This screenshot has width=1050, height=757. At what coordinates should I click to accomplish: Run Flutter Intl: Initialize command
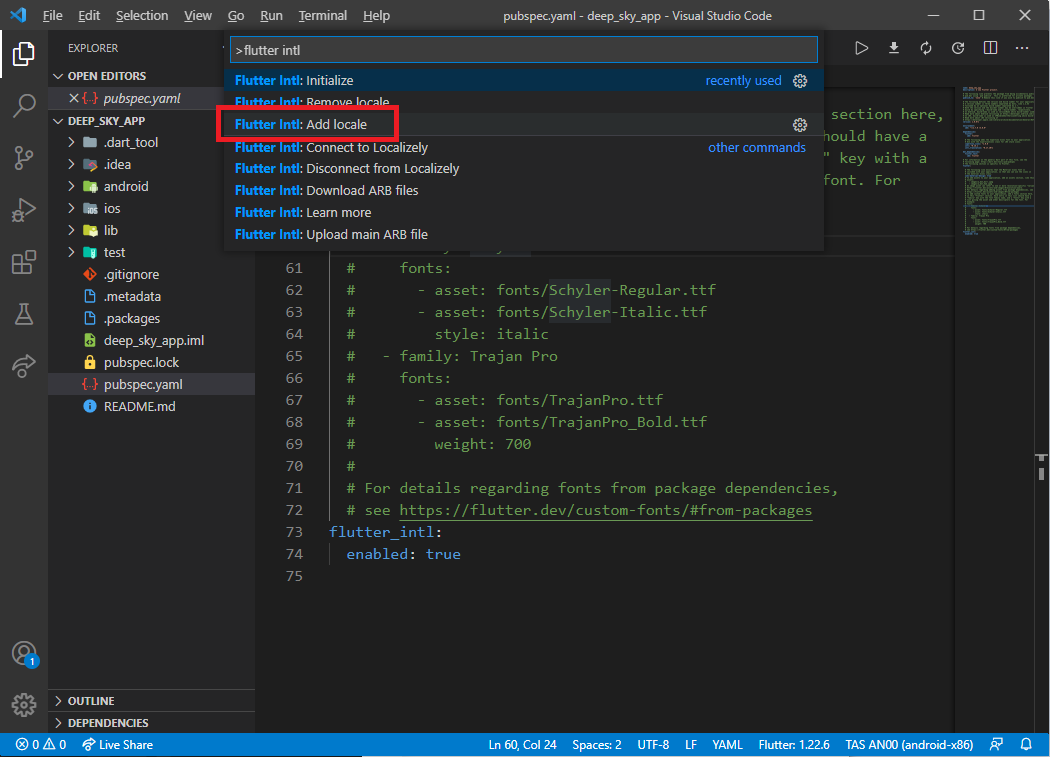click(x=294, y=80)
